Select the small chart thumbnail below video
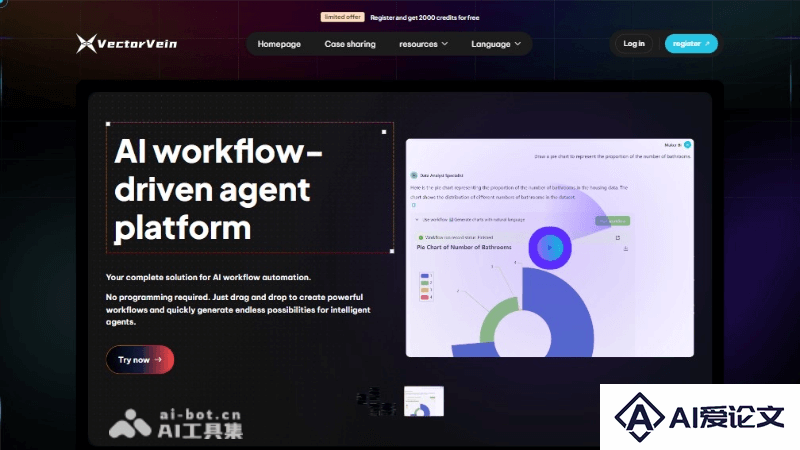Image resolution: width=800 pixels, height=450 pixels. coord(423,401)
